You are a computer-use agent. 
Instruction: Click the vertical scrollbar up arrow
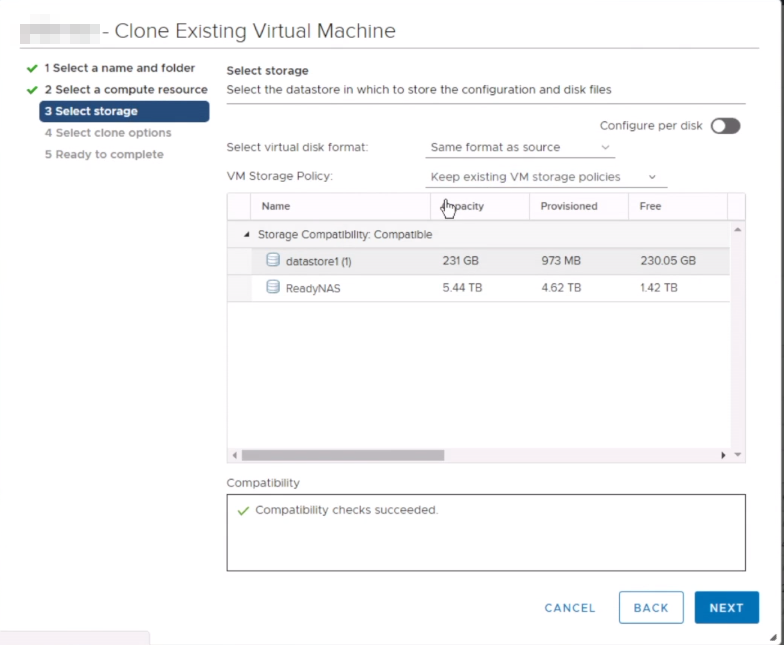coord(738,230)
